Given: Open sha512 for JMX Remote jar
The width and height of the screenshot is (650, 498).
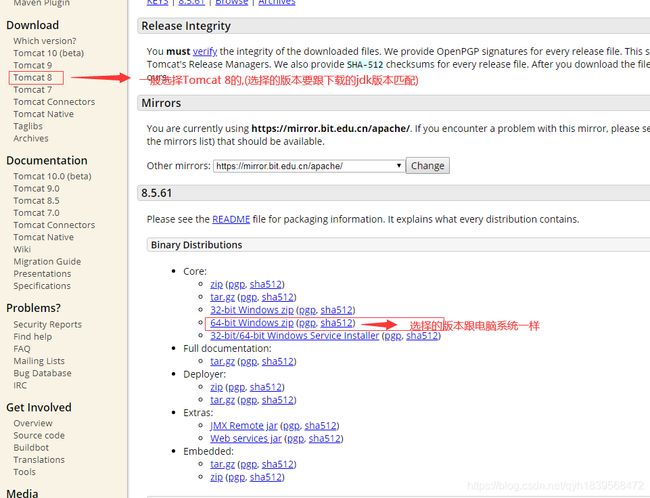Looking at the screenshot, I should [320, 426].
